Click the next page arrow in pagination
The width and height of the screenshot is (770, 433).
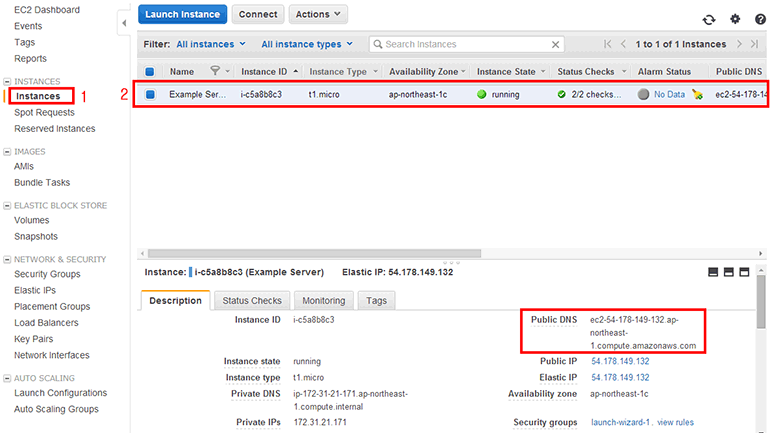coord(739,44)
